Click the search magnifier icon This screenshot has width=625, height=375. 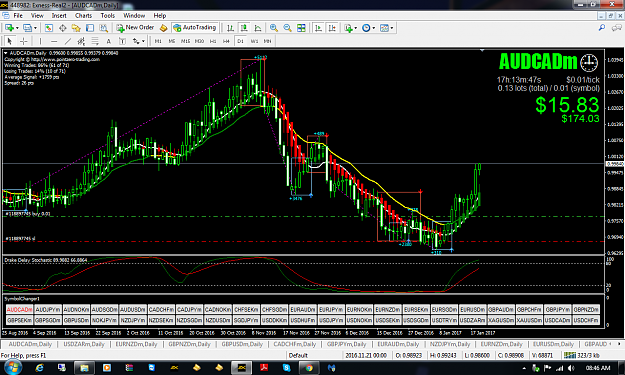tap(602, 27)
